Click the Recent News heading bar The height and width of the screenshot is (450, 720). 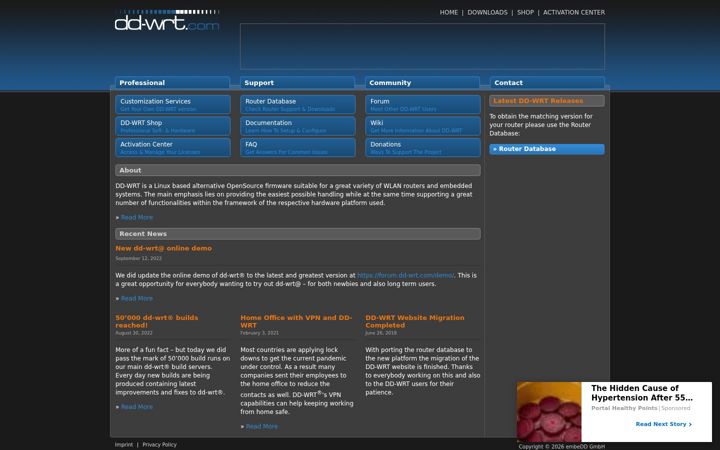click(298, 234)
